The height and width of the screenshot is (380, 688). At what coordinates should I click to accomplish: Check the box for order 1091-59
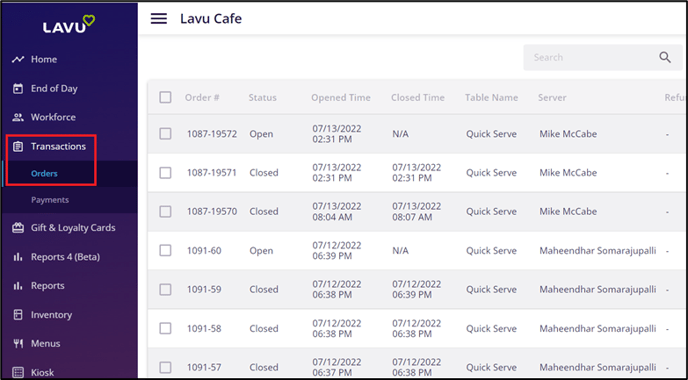pos(165,290)
